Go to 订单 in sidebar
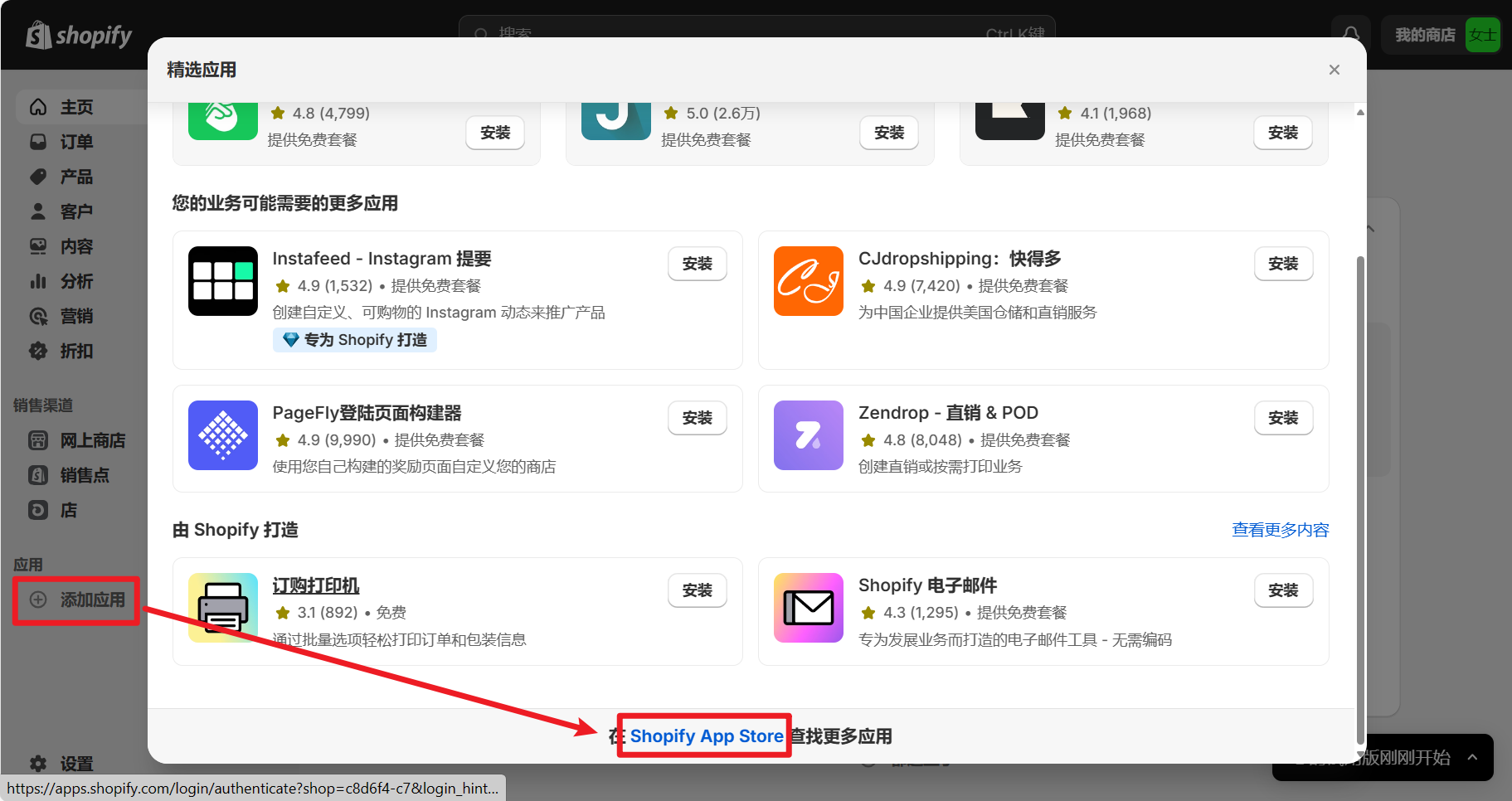The height and width of the screenshot is (801, 1512). pyautogui.click(x=76, y=142)
